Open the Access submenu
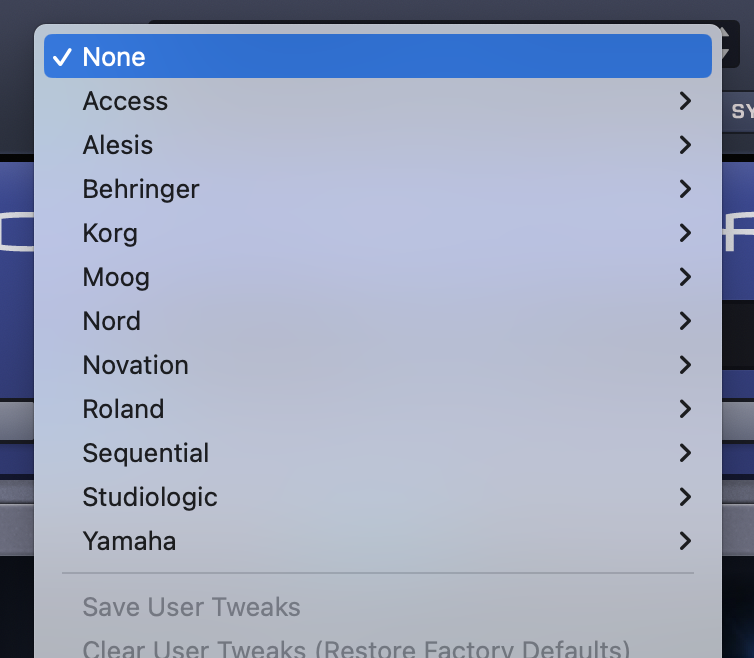 (x=125, y=101)
